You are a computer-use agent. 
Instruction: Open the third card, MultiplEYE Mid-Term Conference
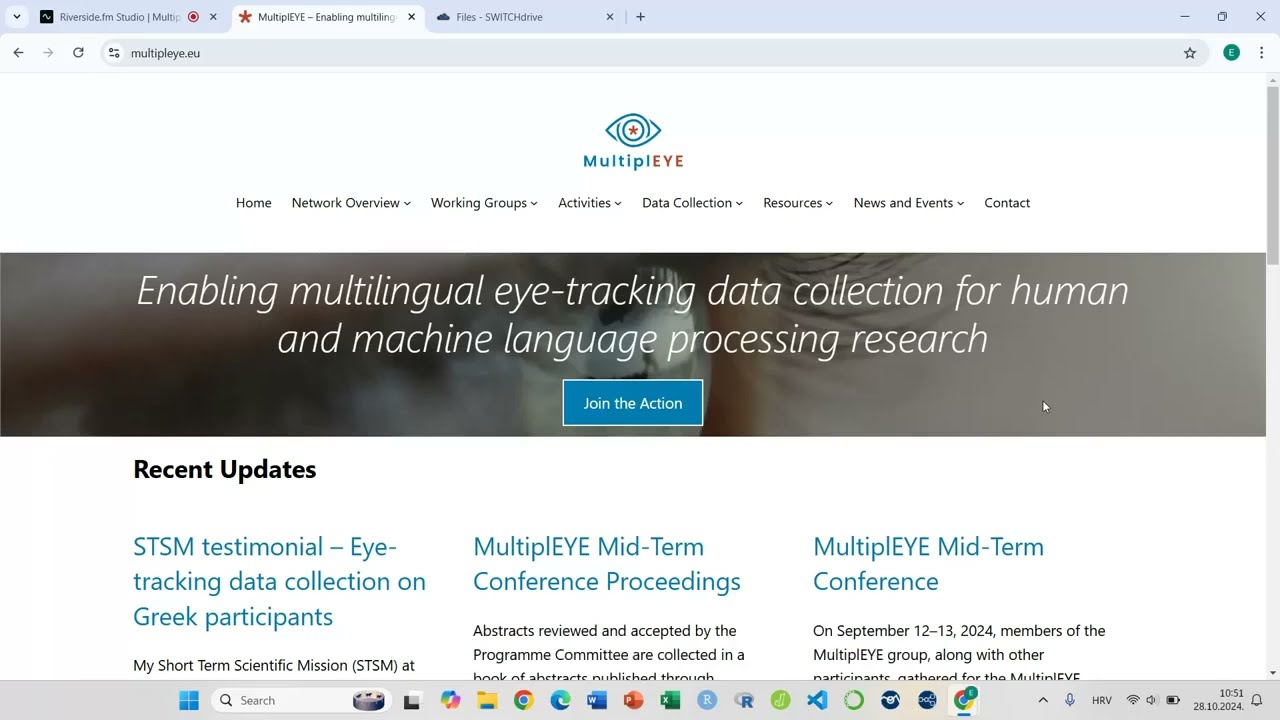coord(928,564)
